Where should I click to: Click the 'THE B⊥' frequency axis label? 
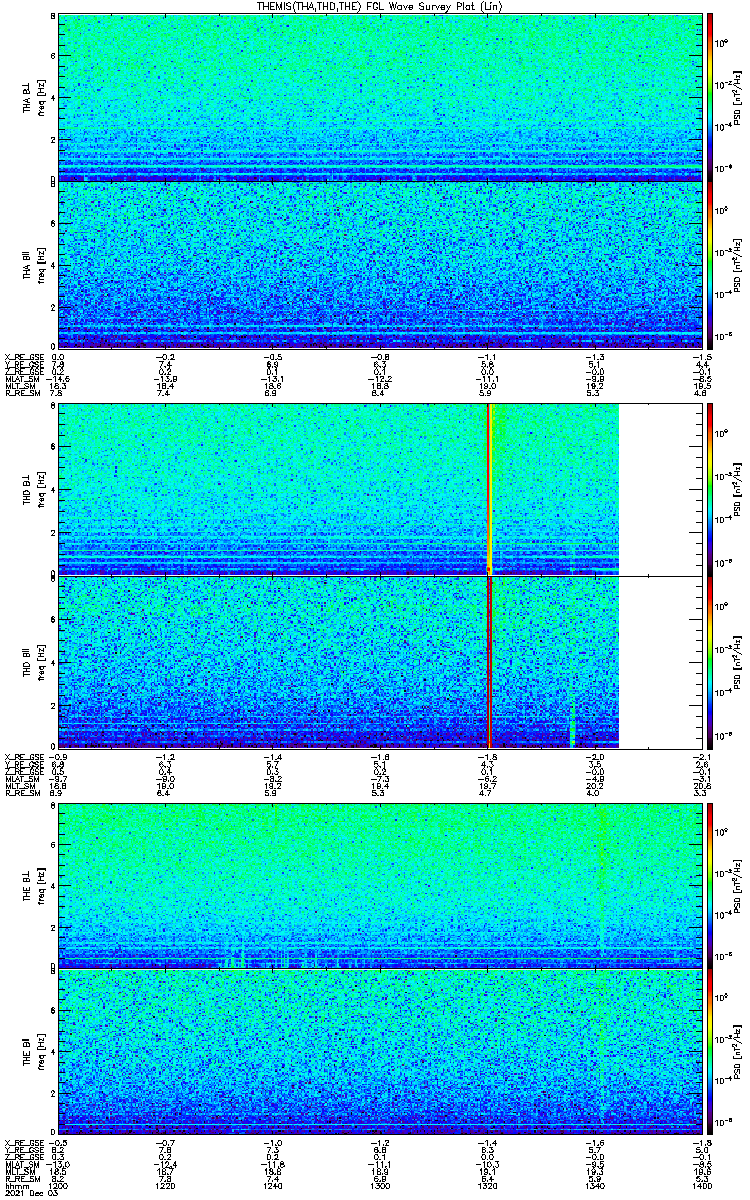(x=34, y=887)
